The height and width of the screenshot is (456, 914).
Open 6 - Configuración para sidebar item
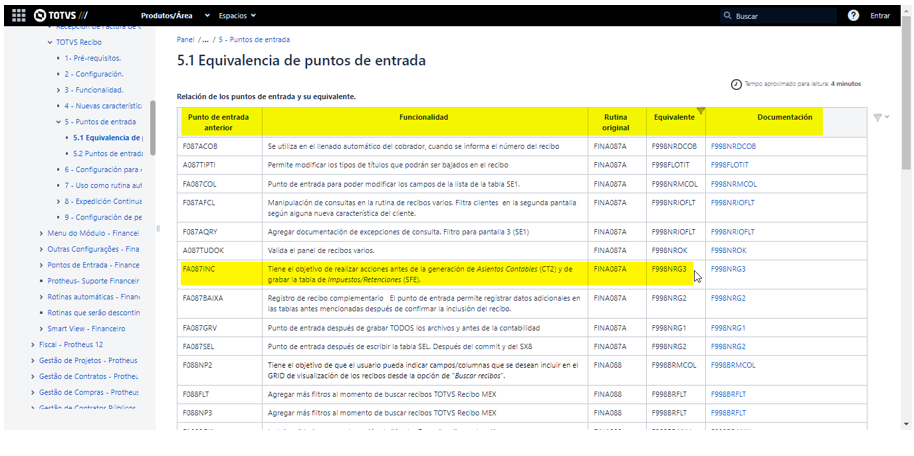coord(103,170)
